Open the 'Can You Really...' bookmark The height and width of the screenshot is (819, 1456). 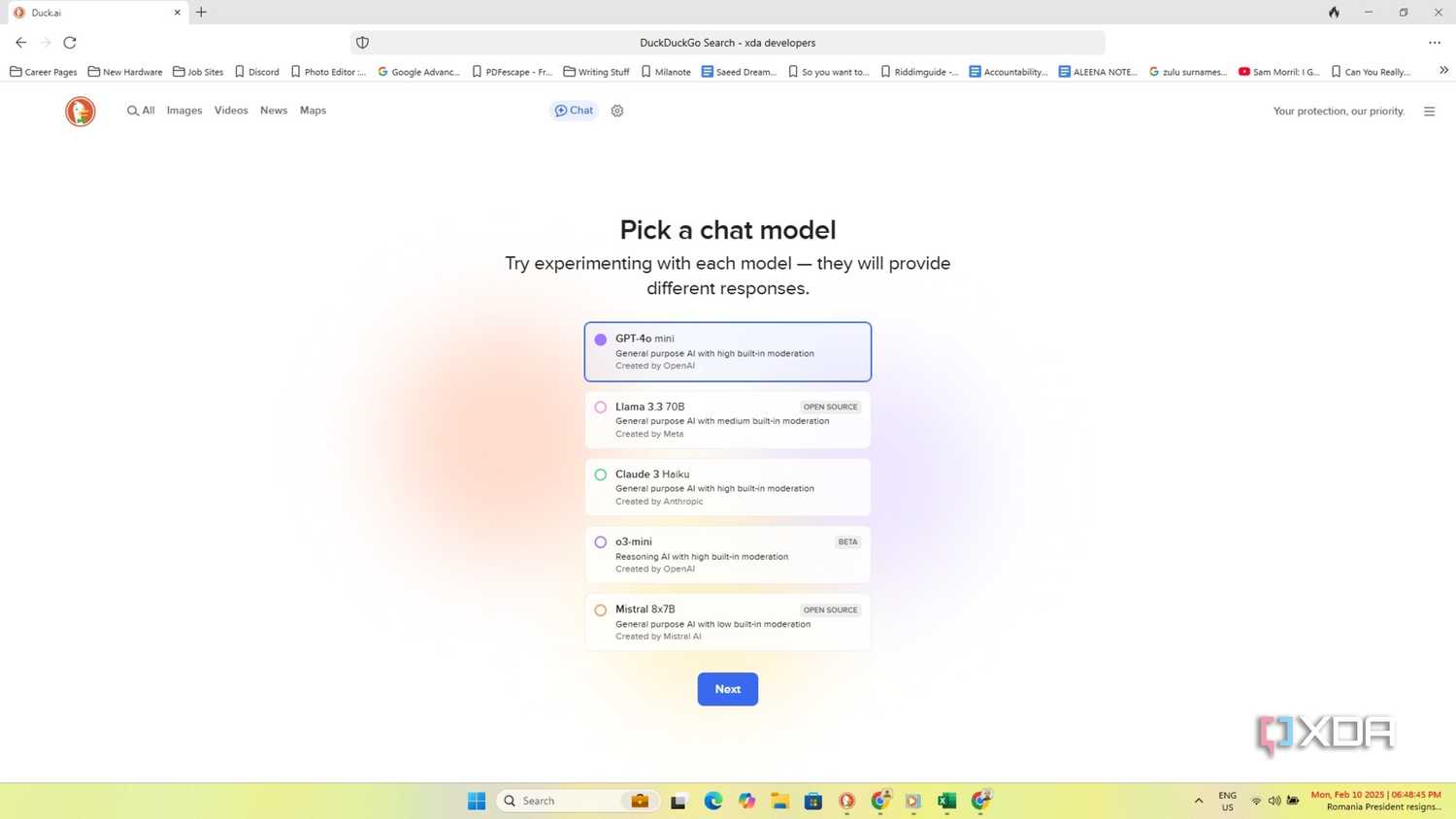1371,72
